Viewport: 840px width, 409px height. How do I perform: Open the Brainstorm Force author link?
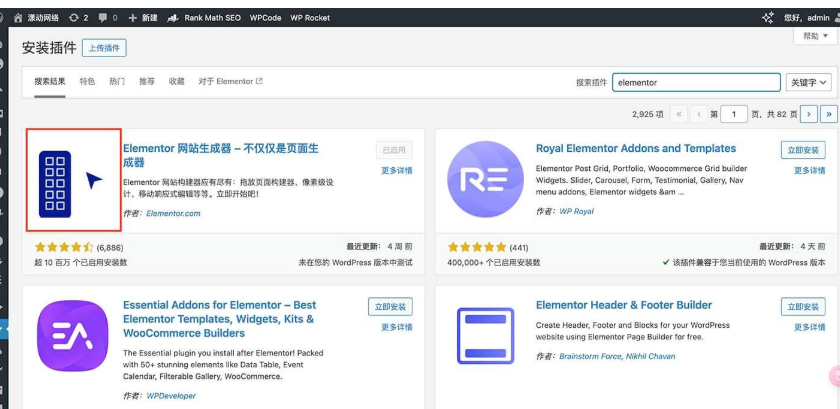pyautogui.click(x=590, y=356)
